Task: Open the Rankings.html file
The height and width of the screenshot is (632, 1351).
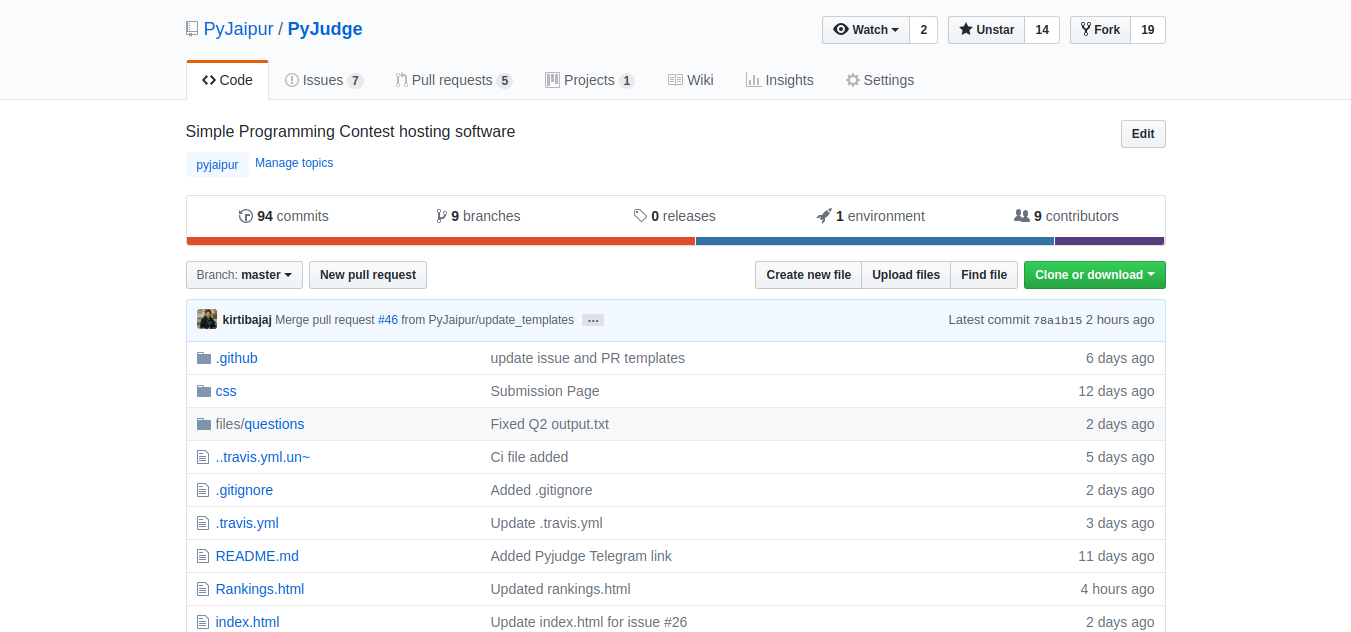Action: (260, 589)
